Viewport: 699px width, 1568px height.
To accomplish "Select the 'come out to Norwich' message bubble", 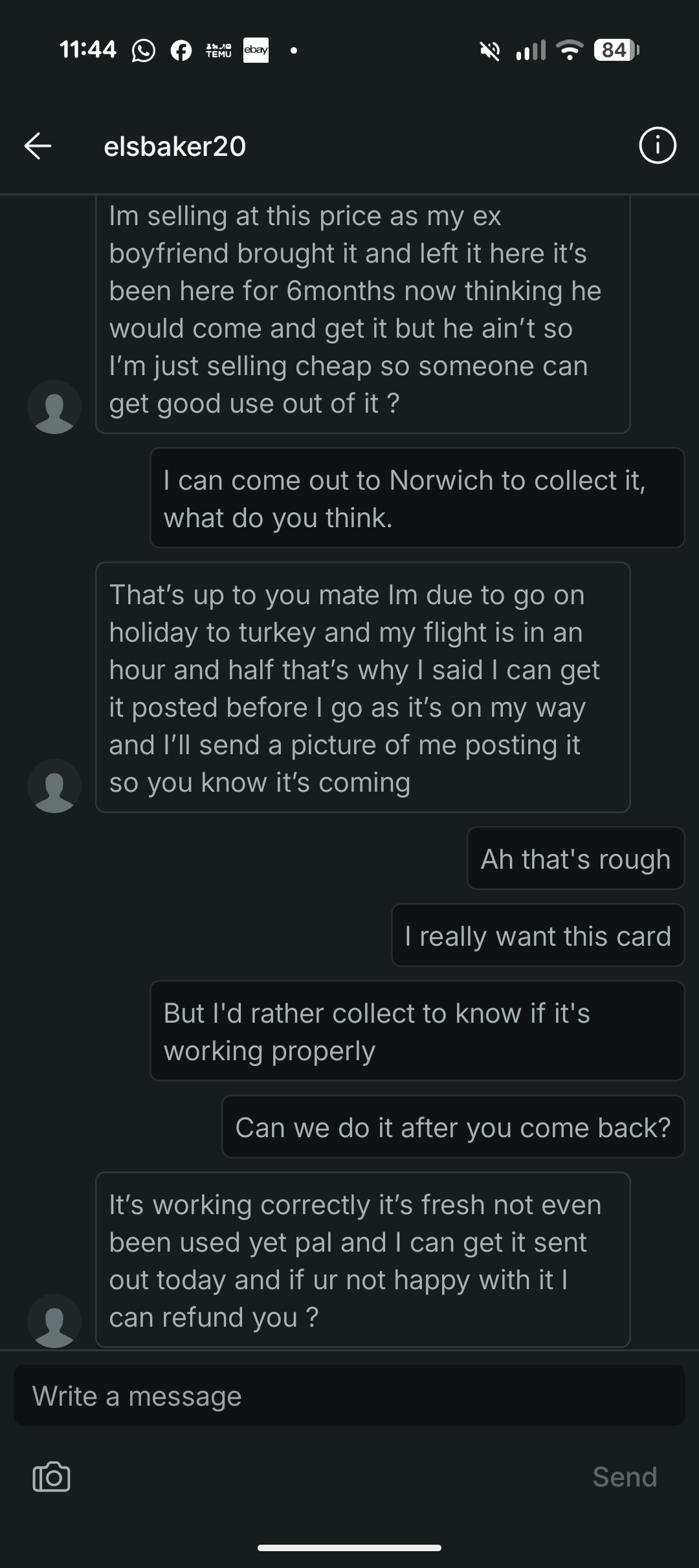I will click(417, 498).
